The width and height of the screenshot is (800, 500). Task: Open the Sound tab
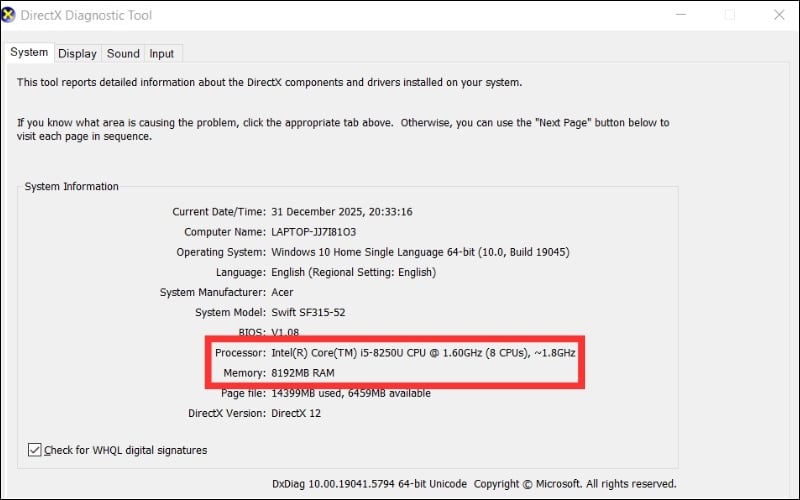coord(123,53)
